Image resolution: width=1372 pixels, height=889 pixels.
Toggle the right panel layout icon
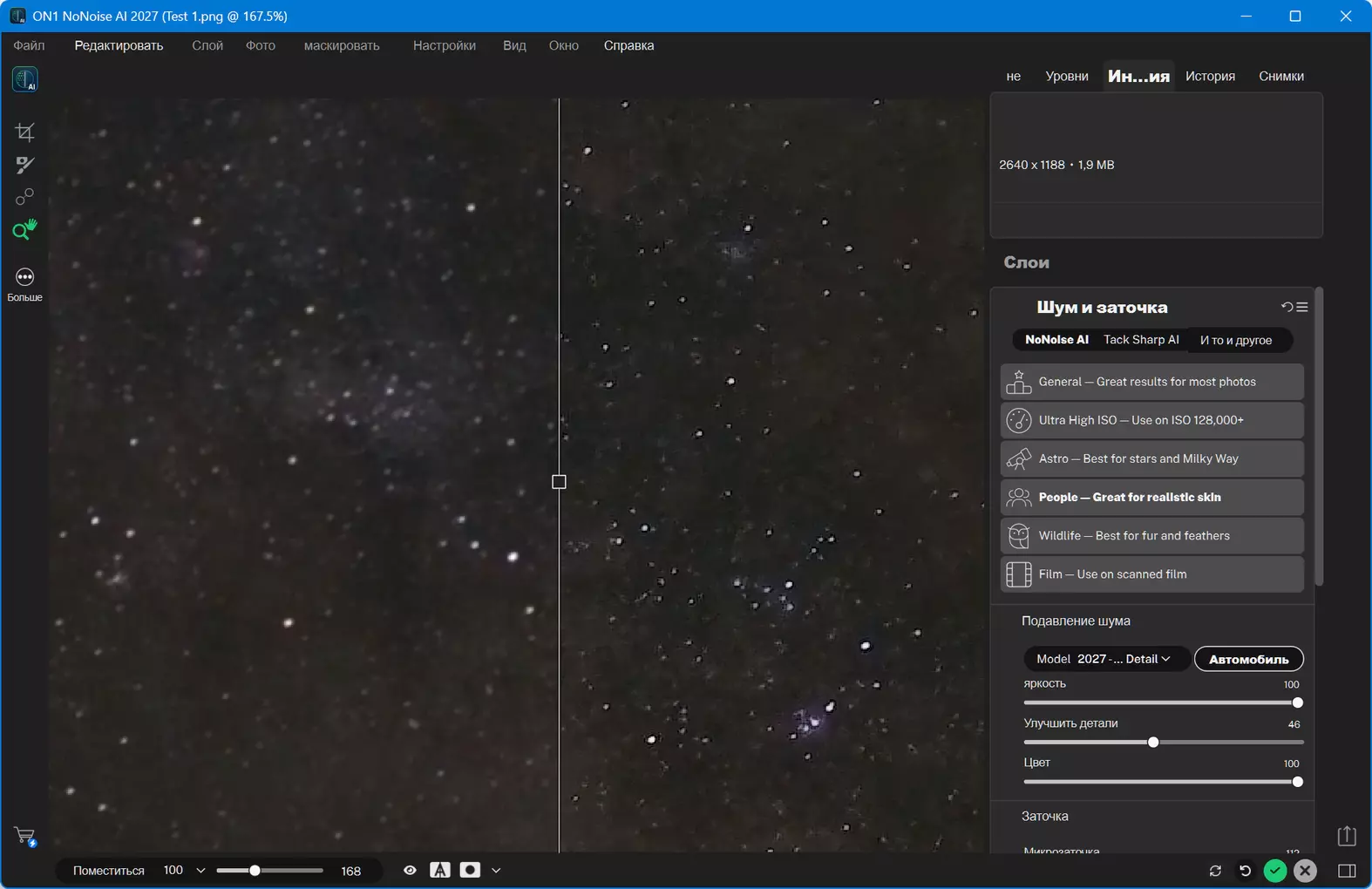[x=1347, y=871]
